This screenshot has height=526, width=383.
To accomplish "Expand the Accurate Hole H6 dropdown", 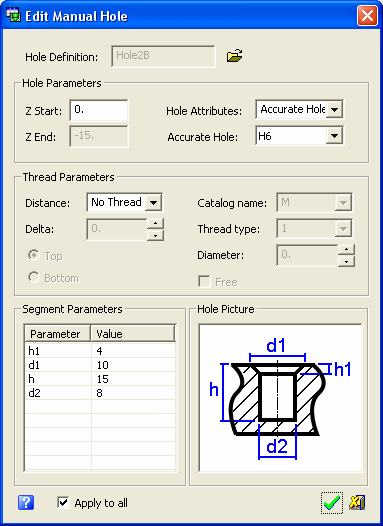I will click(334, 136).
